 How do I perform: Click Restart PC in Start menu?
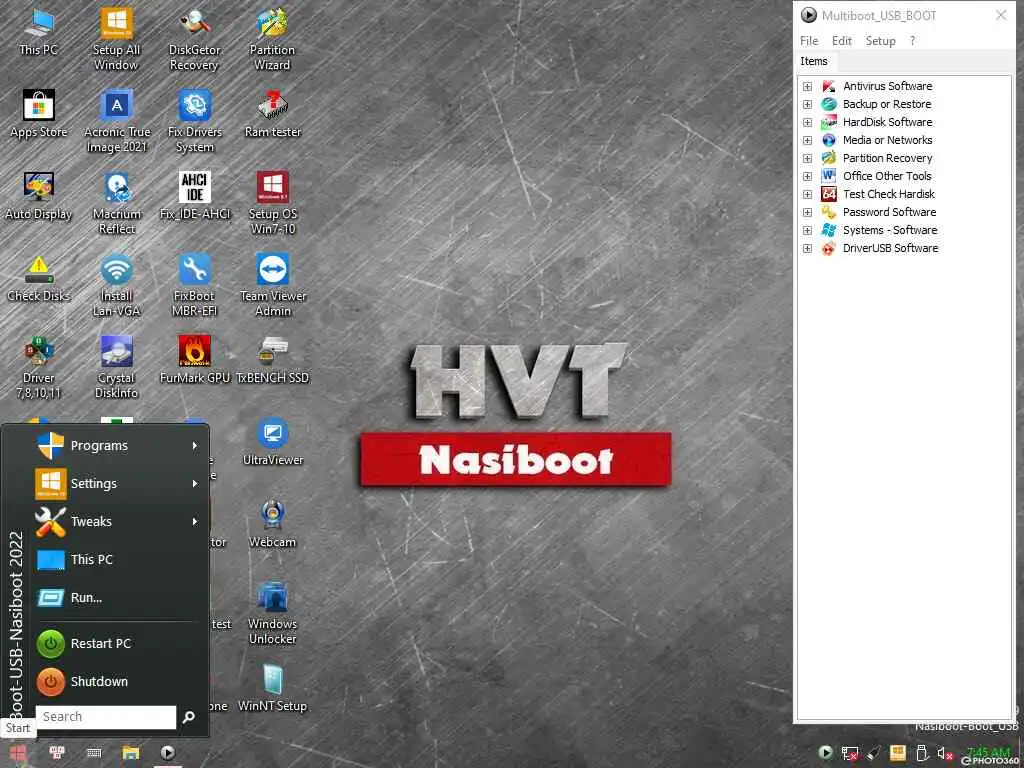pos(118,643)
